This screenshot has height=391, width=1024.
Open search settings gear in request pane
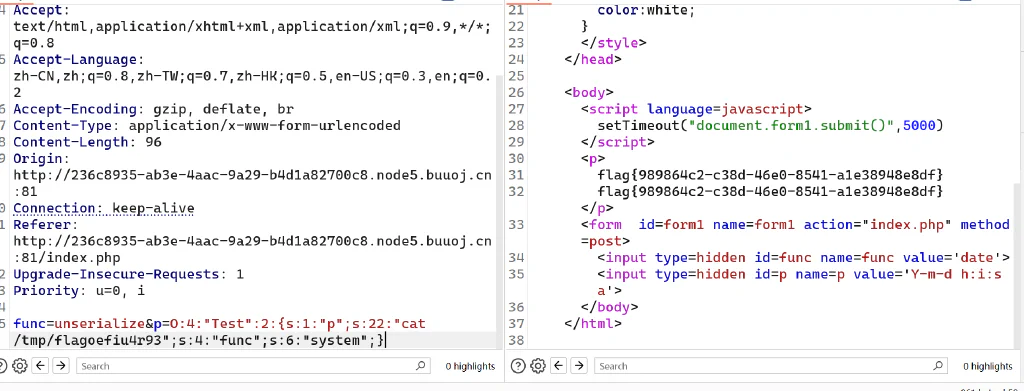point(20,366)
